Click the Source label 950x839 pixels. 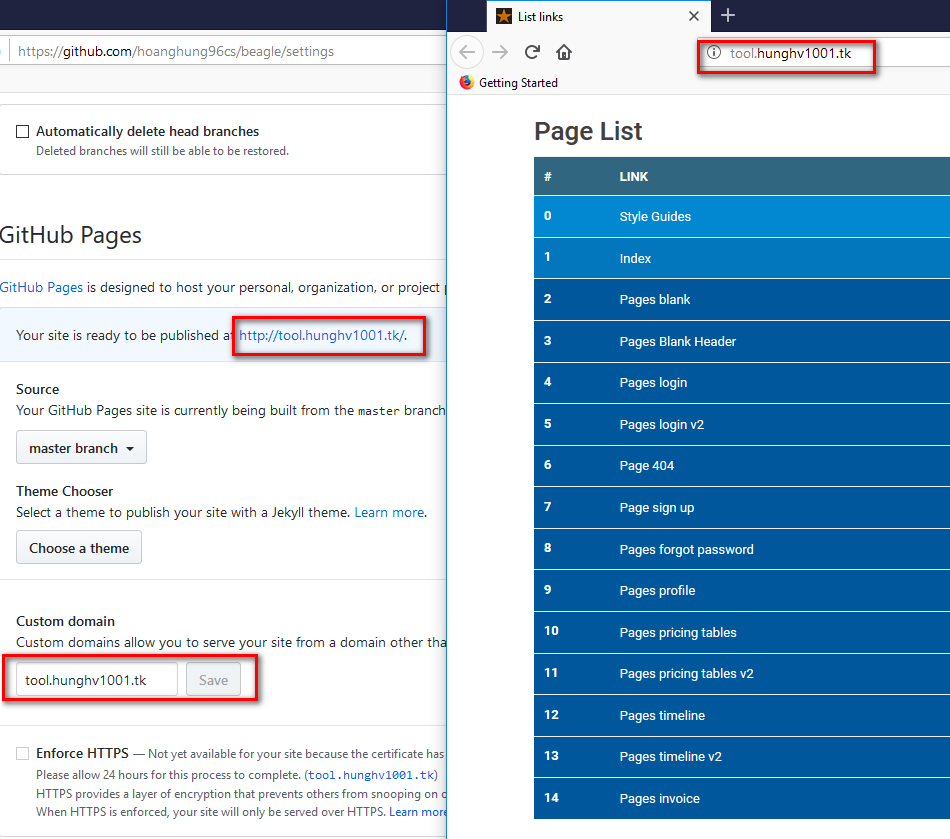tap(38, 389)
